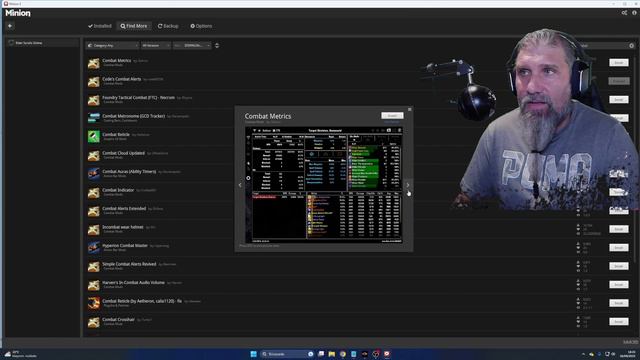The height and width of the screenshot is (360, 640).
Task: Click Combat Auras addon icon
Action: click(93, 173)
